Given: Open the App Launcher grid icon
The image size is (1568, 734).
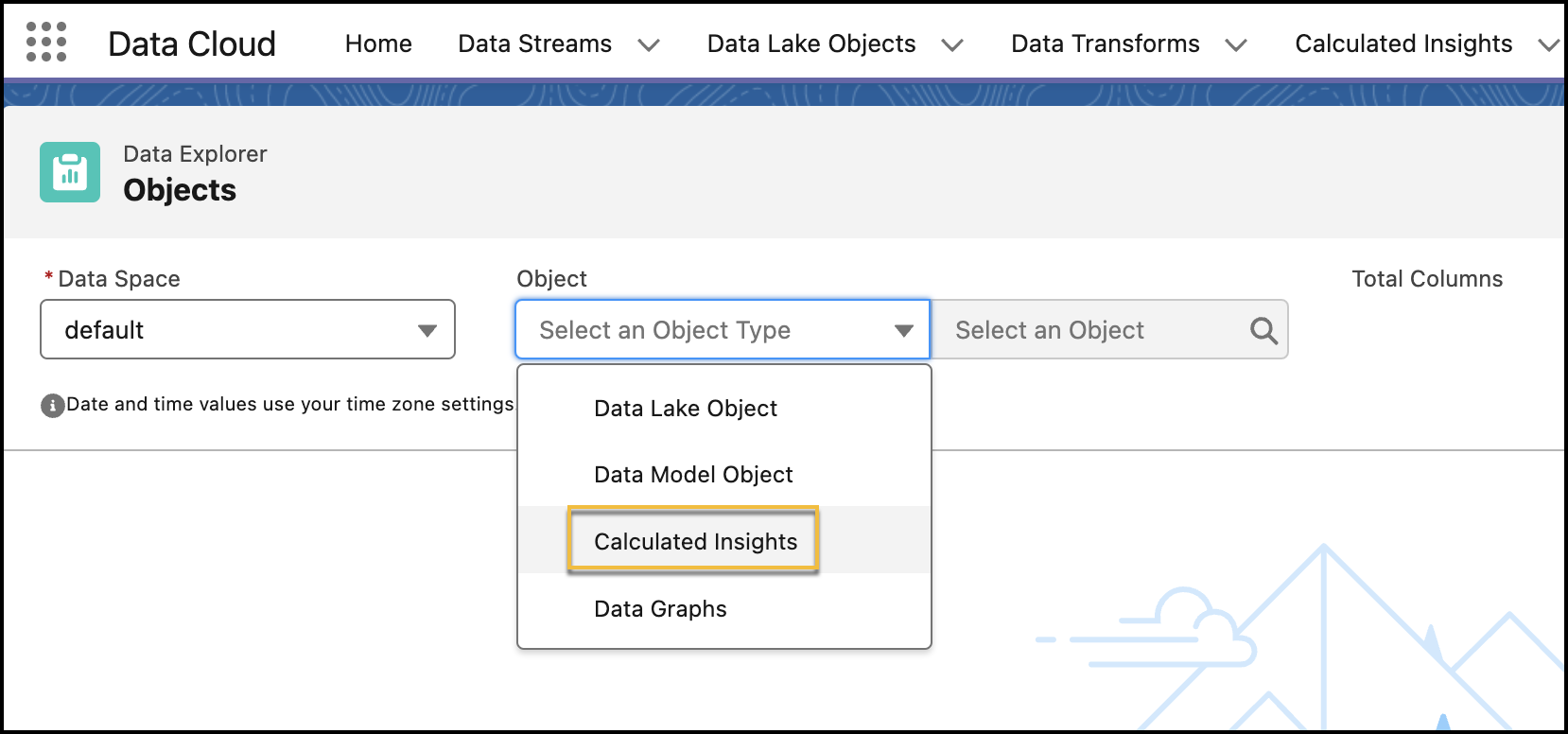Looking at the screenshot, I should (x=46, y=43).
